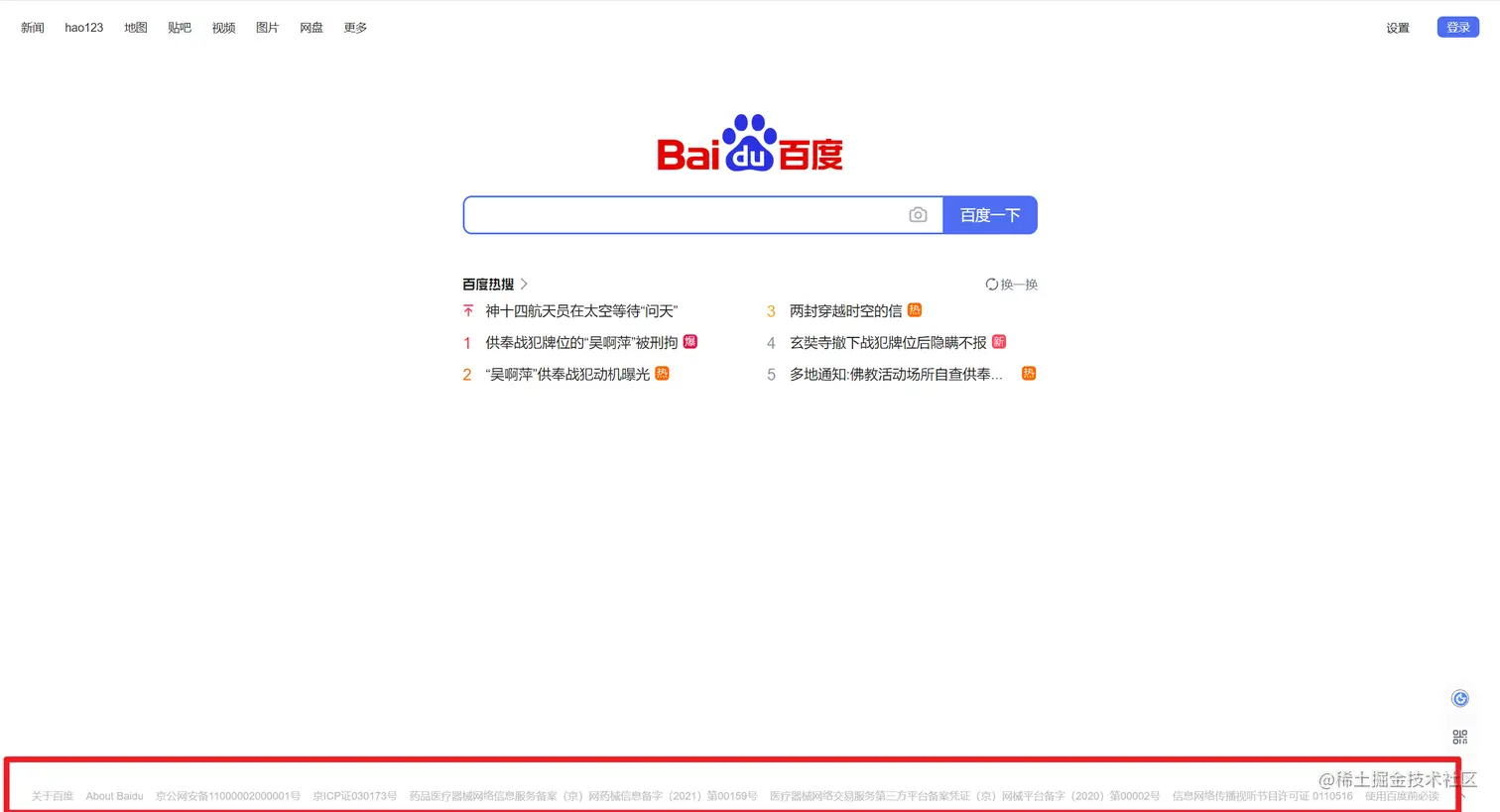Open 地图 in top navigation
The image size is (1500, 812).
click(x=136, y=28)
